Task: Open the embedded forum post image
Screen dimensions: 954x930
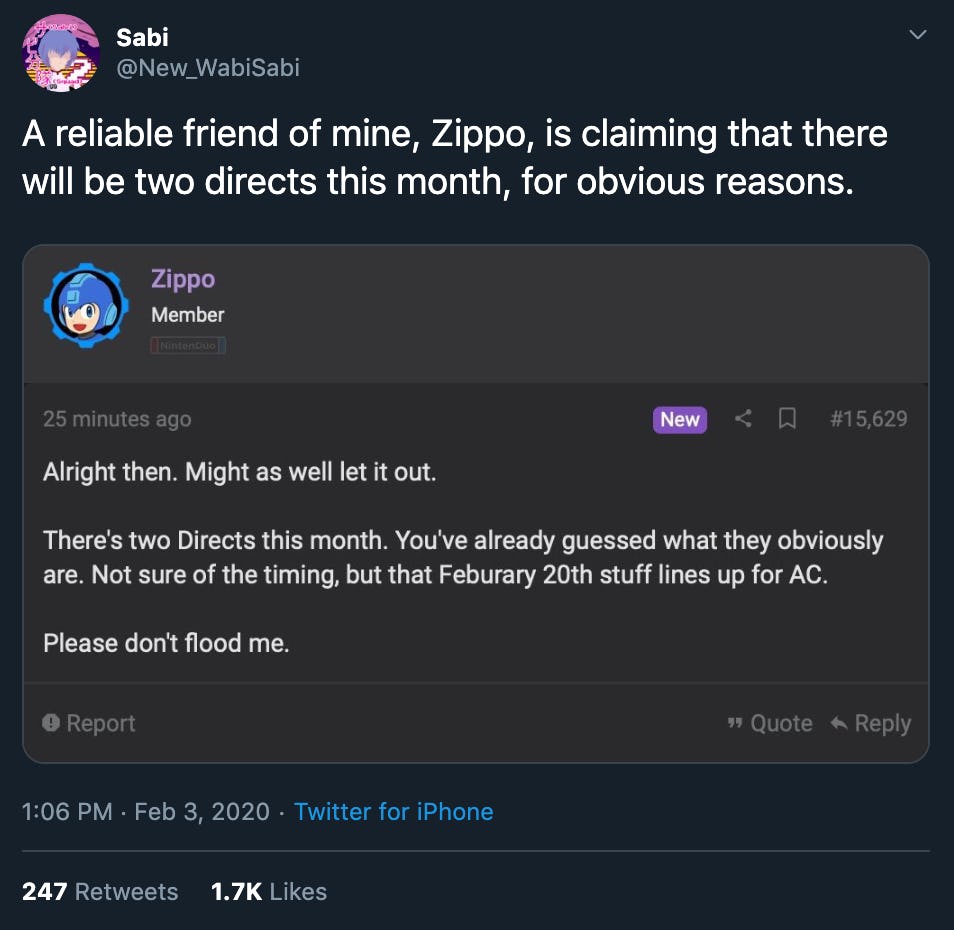Action: pyautogui.click(x=476, y=600)
